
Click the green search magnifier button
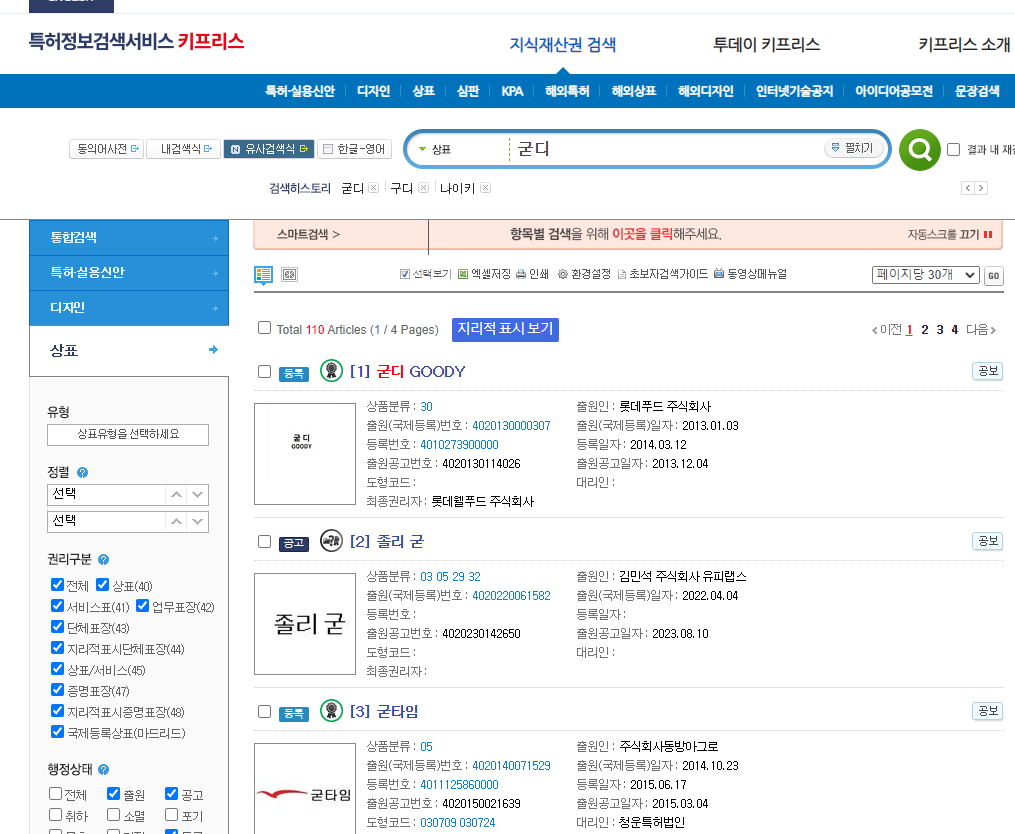(919, 150)
